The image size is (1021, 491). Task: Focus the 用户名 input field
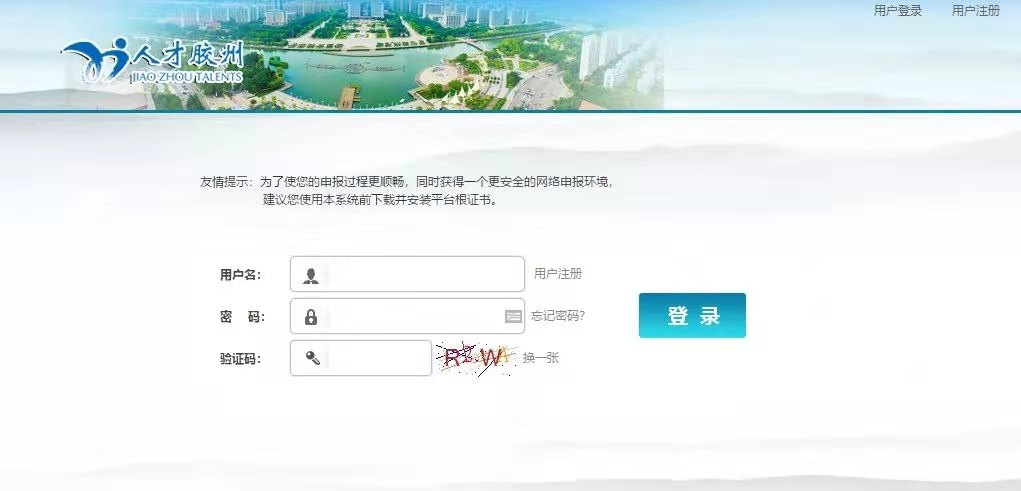(x=407, y=274)
